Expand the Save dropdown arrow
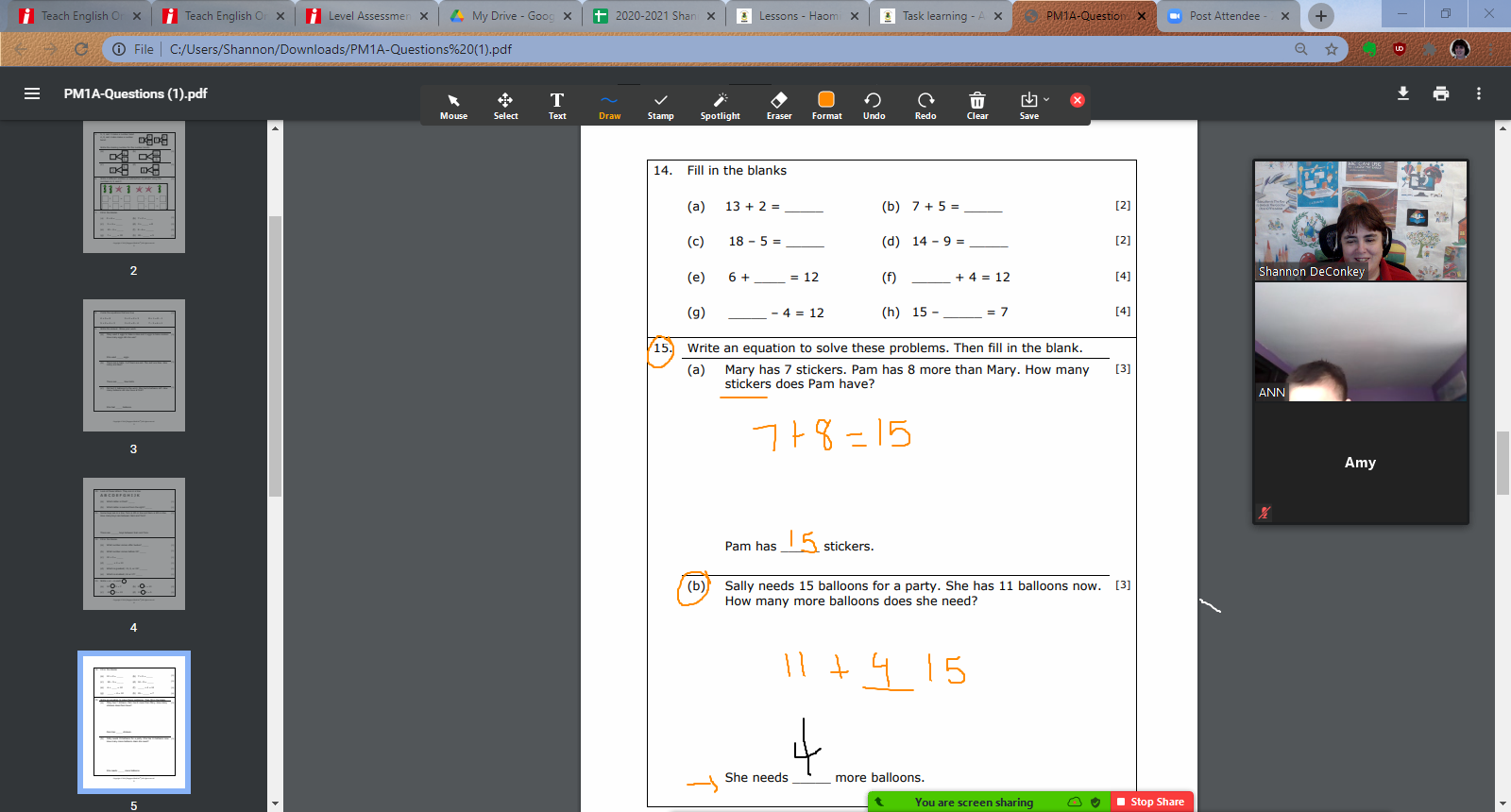Viewport: 1511px width, 812px height. coord(1046,99)
